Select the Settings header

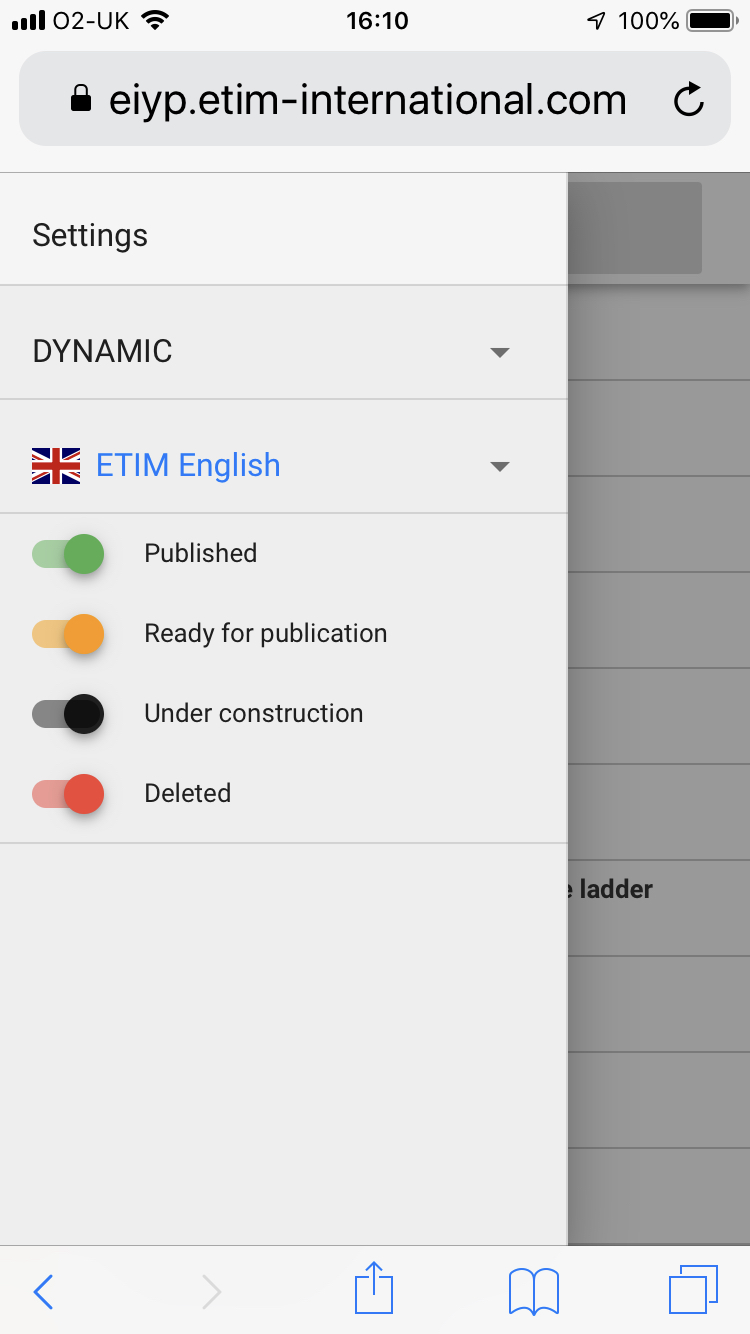[89, 234]
